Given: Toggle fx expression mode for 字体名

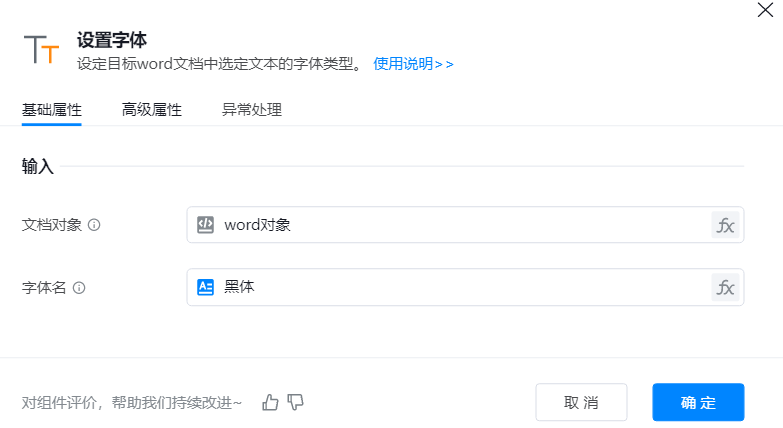Looking at the screenshot, I should click(x=725, y=287).
